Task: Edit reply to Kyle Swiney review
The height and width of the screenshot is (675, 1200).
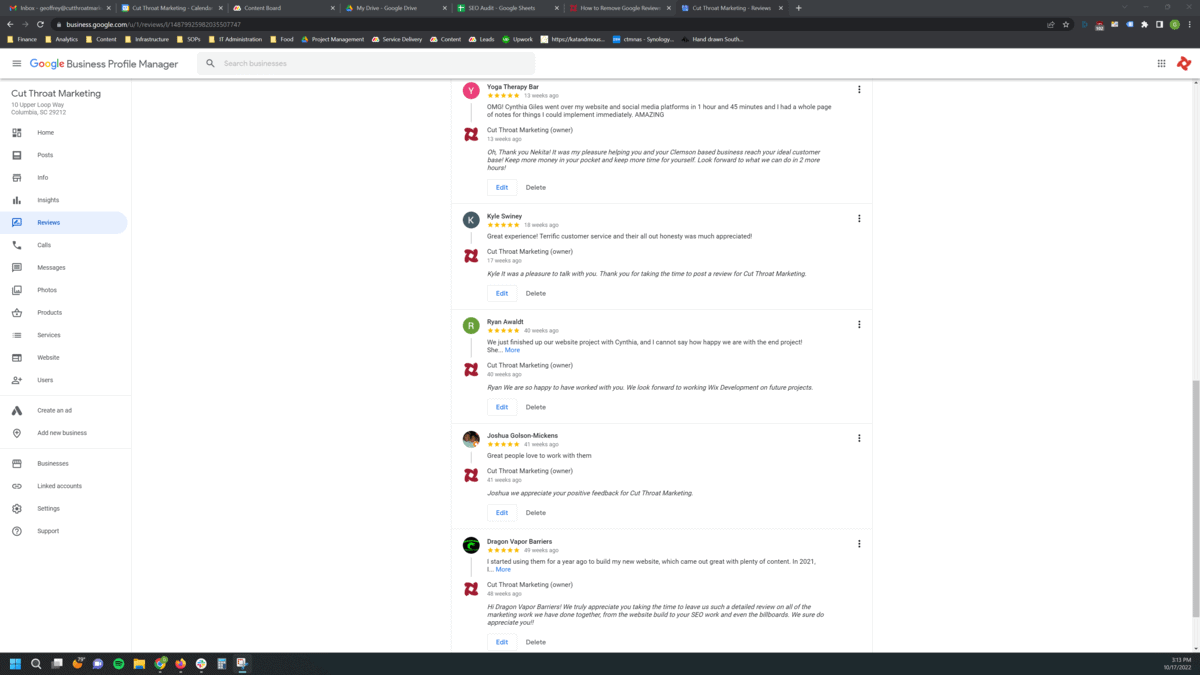Action: (502, 293)
